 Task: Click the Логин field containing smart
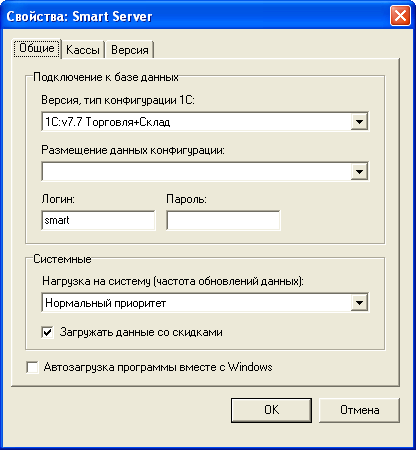pyautogui.click(x=98, y=220)
